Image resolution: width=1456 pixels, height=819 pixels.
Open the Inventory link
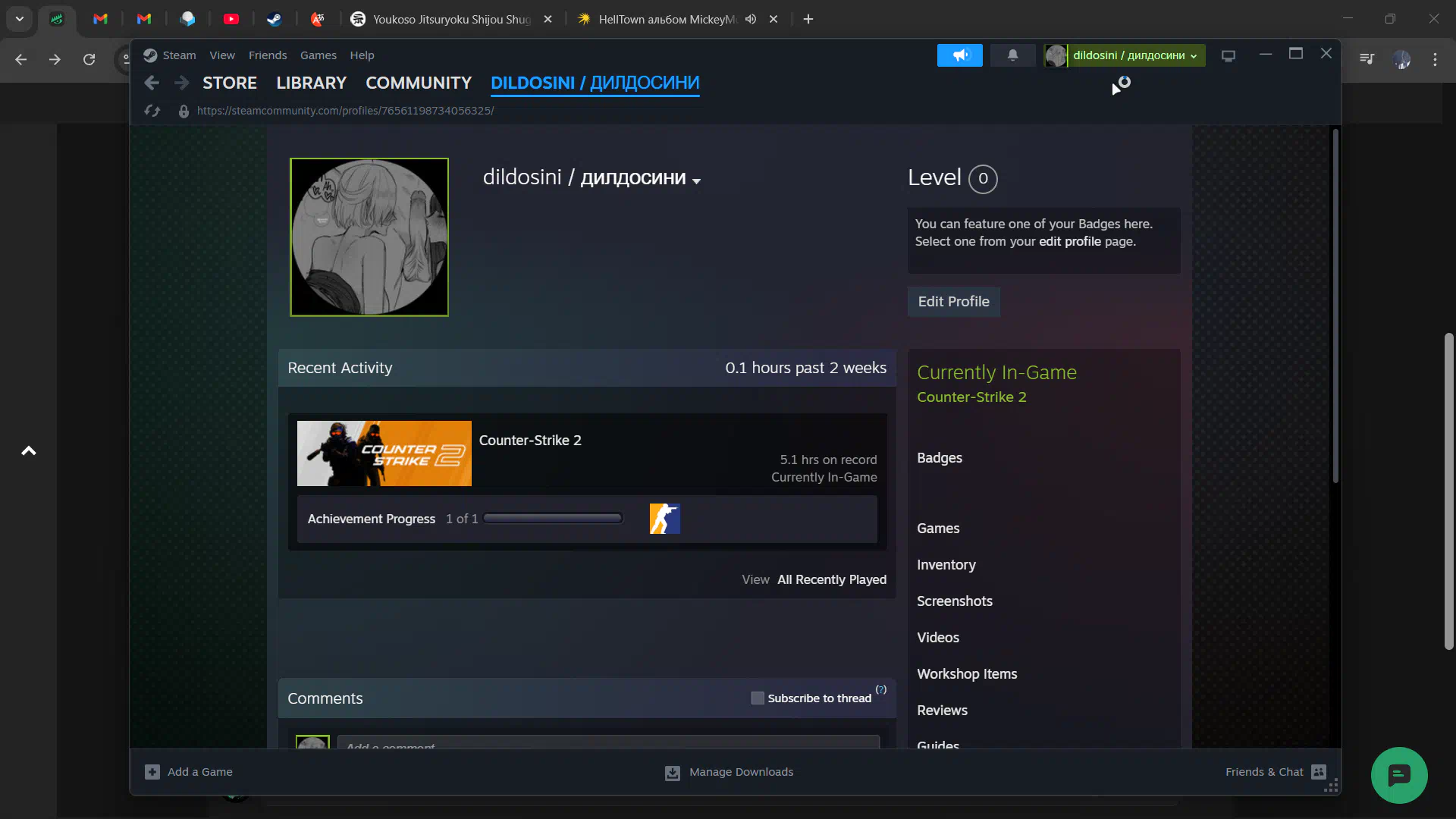pyautogui.click(x=946, y=565)
